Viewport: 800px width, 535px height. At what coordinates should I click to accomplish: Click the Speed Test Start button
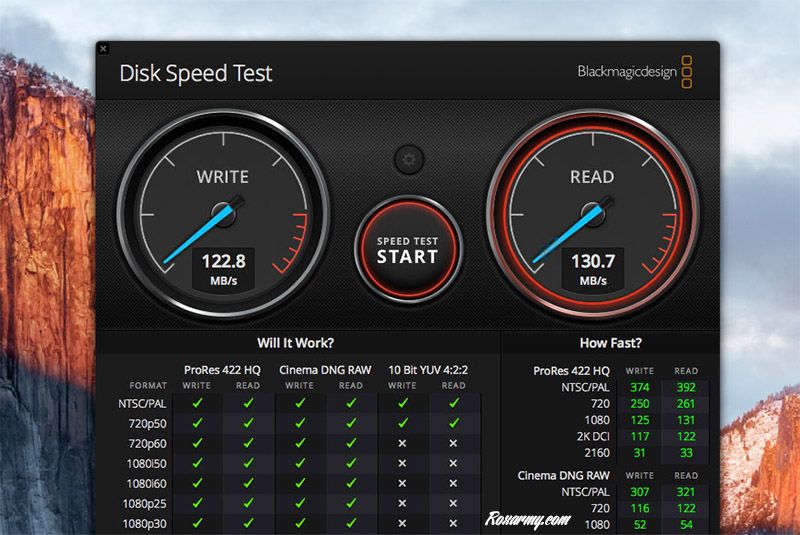pos(407,249)
